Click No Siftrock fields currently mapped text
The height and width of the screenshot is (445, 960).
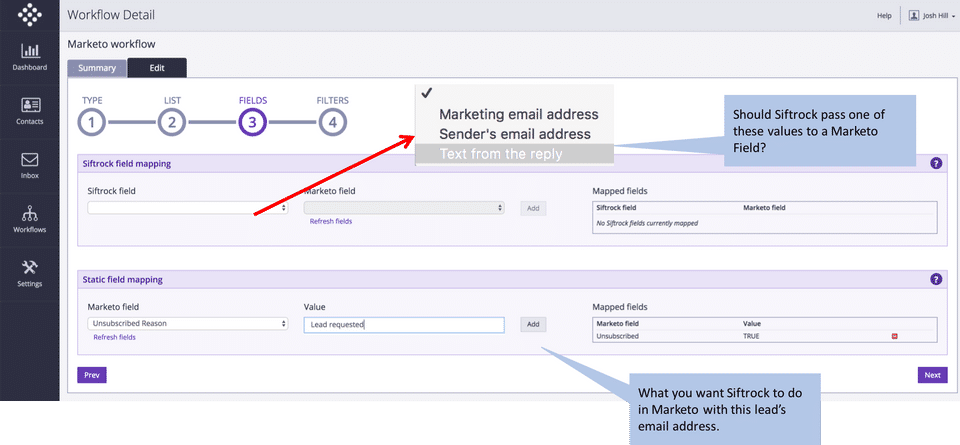pyautogui.click(x=647, y=223)
